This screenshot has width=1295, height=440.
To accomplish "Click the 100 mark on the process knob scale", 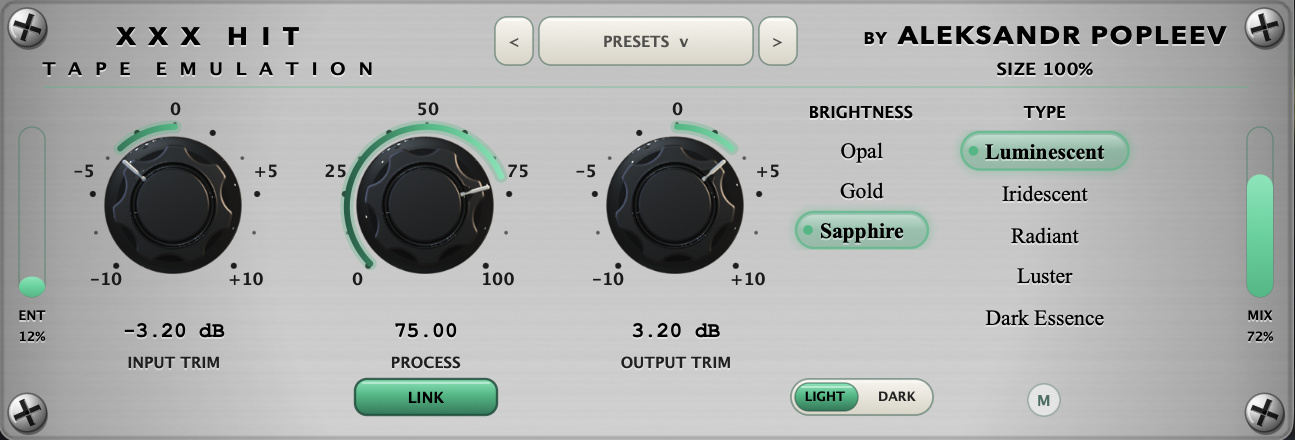I will tap(498, 278).
